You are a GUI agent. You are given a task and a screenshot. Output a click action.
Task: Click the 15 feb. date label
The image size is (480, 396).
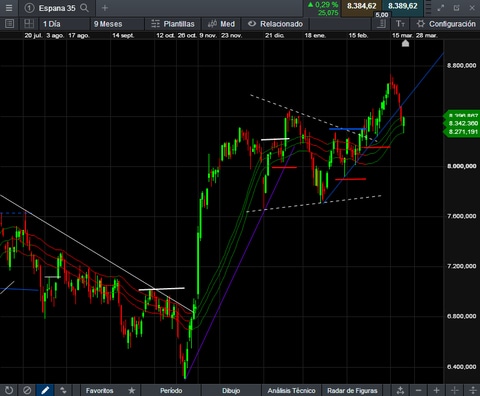[358, 35]
